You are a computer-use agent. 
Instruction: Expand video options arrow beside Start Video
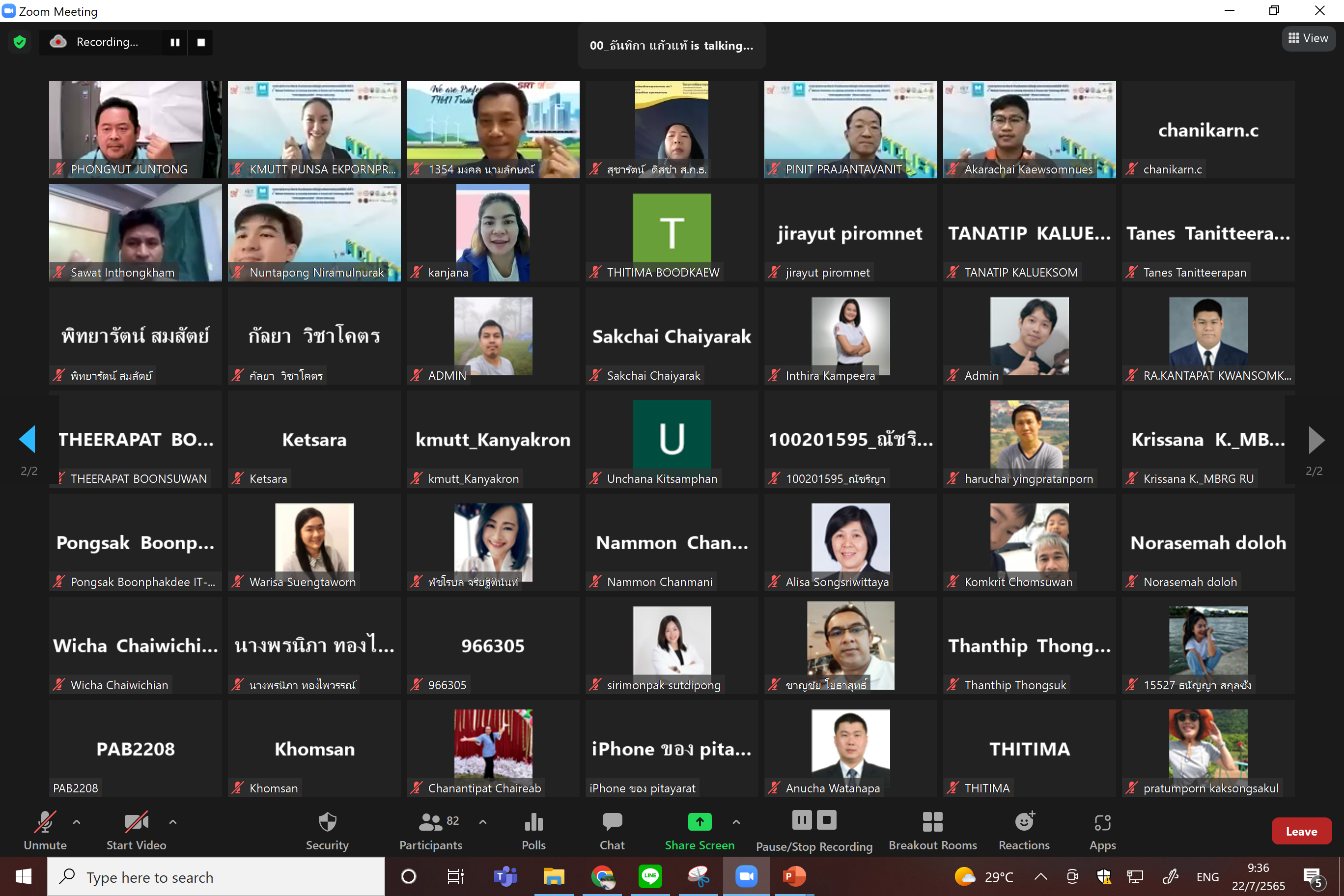click(x=172, y=822)
